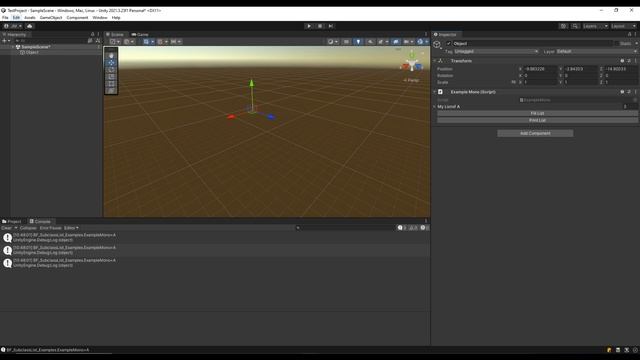Open the Layout dropdown
Viewport: 640px width, 360px height.
coord(624,26)
